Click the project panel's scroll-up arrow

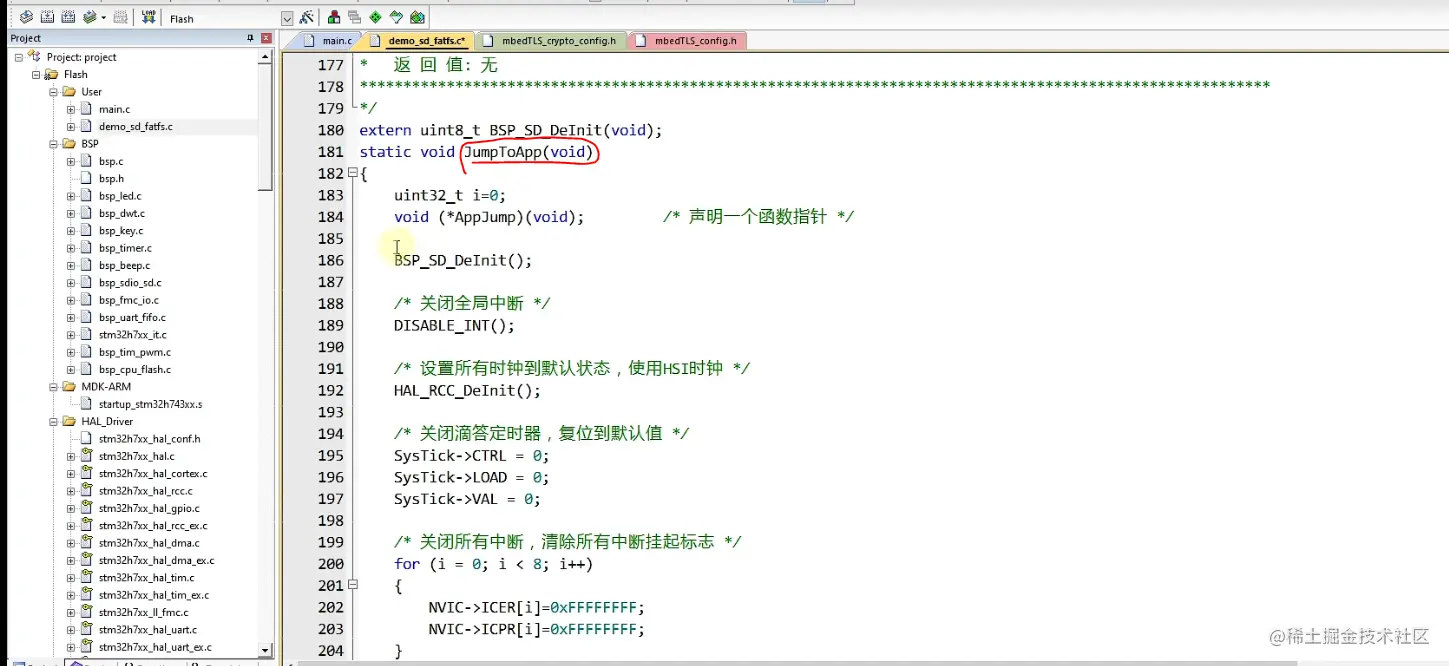click(265, 58)
